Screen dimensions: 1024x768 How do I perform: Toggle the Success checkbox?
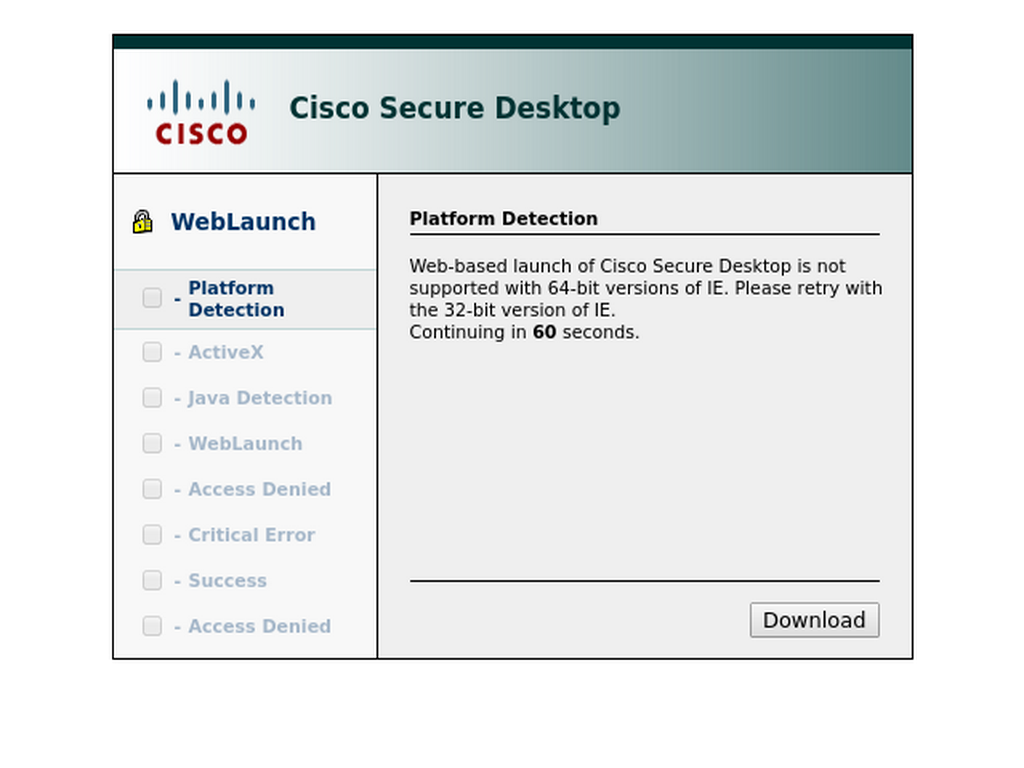(x=152, y=581)
